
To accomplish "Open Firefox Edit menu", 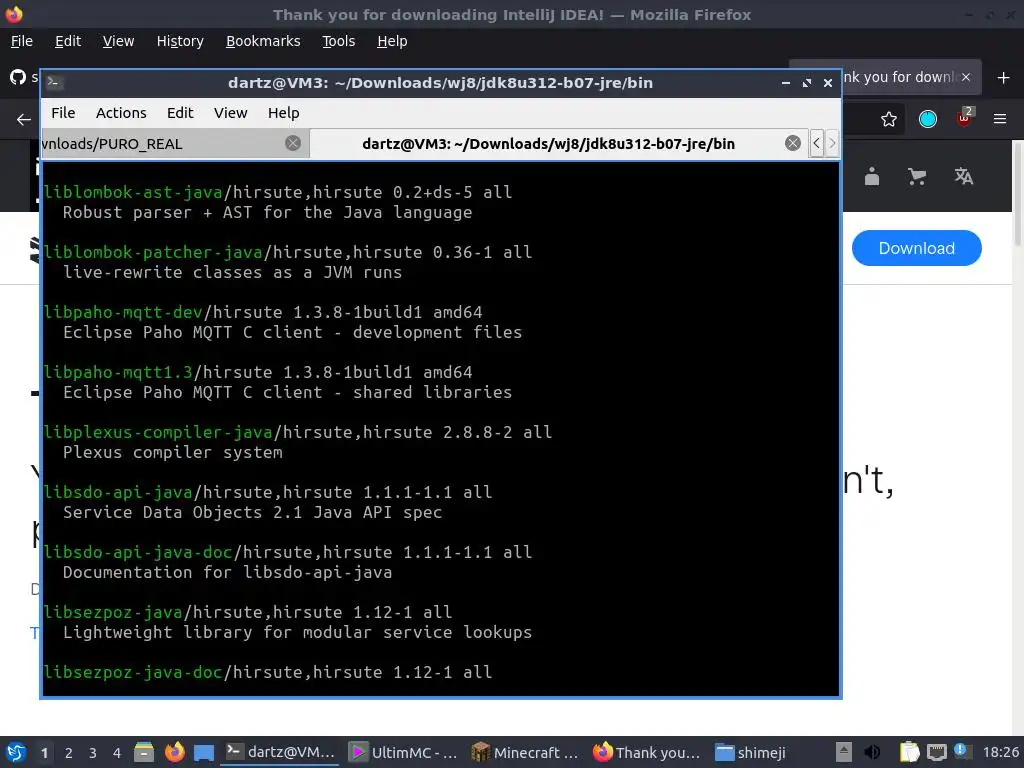I will (68, 41).
